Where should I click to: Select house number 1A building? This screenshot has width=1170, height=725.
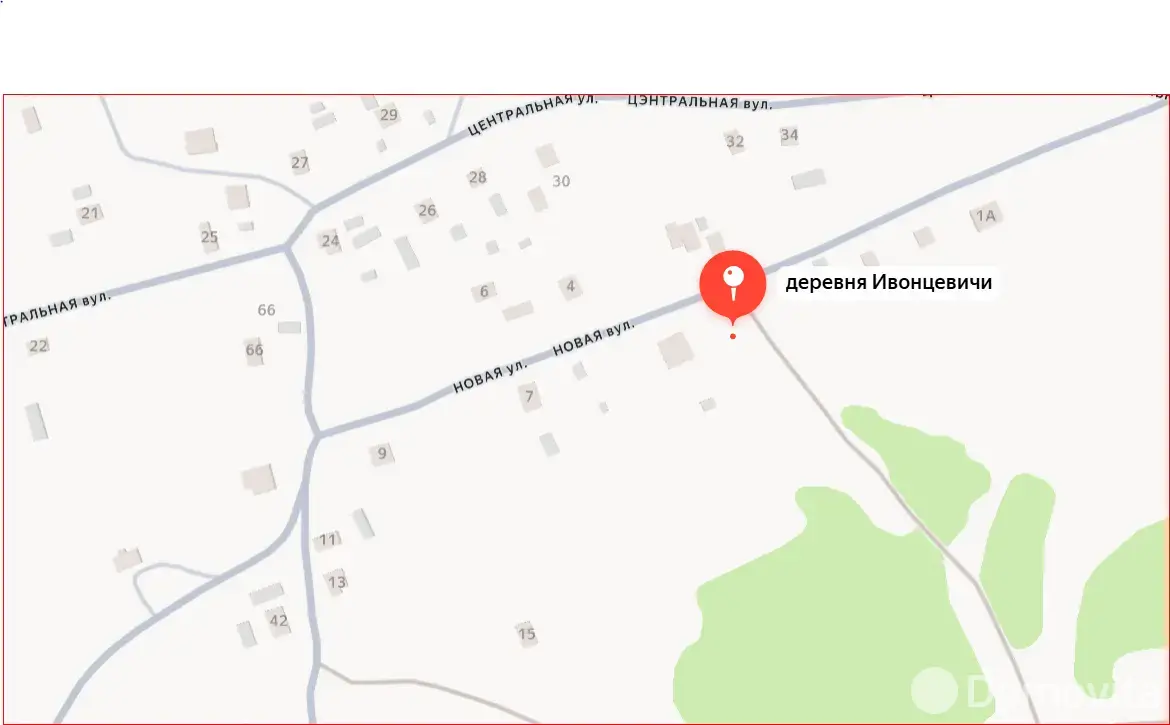point(986,216)
